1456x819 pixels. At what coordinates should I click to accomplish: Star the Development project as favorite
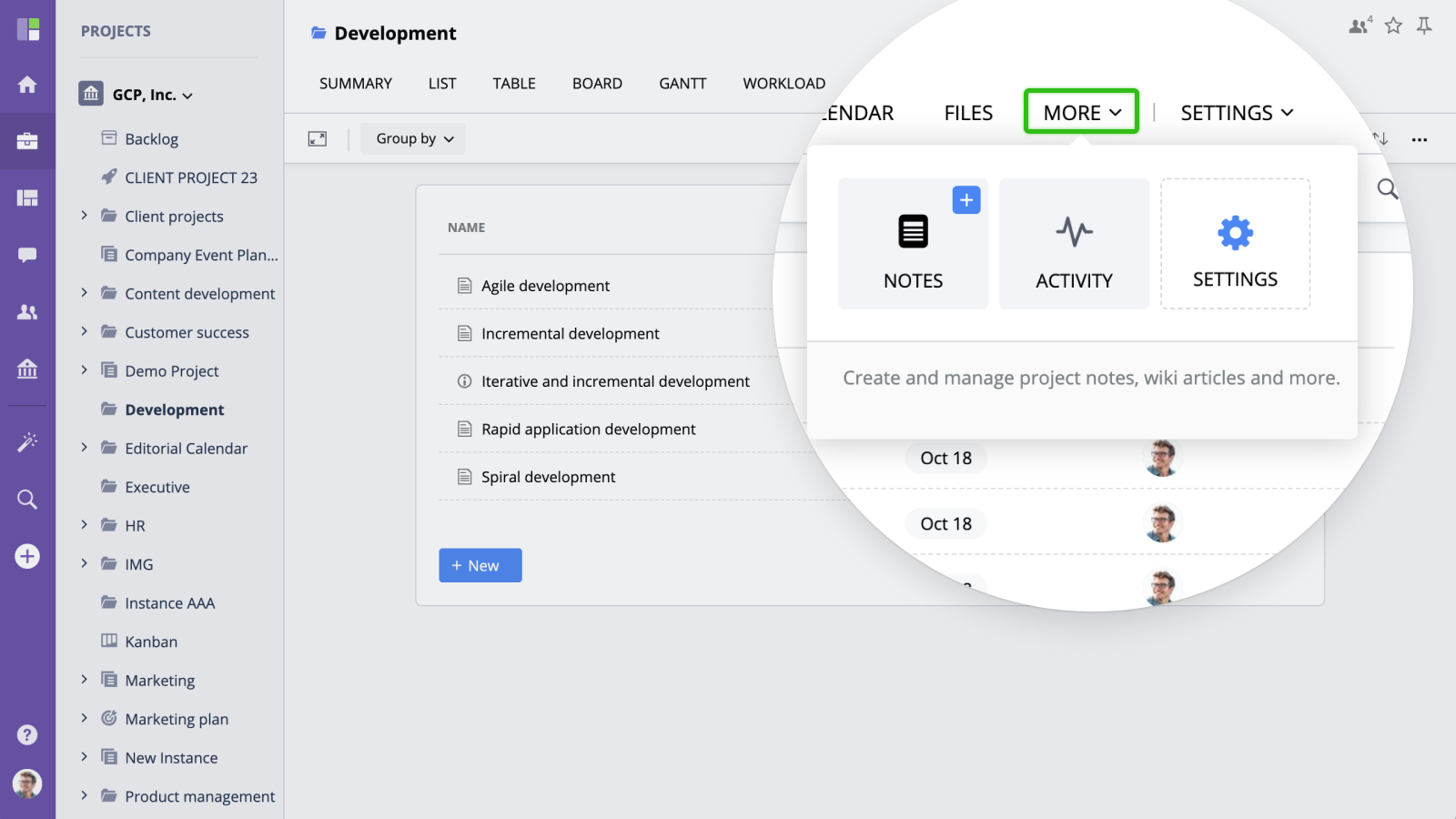(x=1393, y=25)
